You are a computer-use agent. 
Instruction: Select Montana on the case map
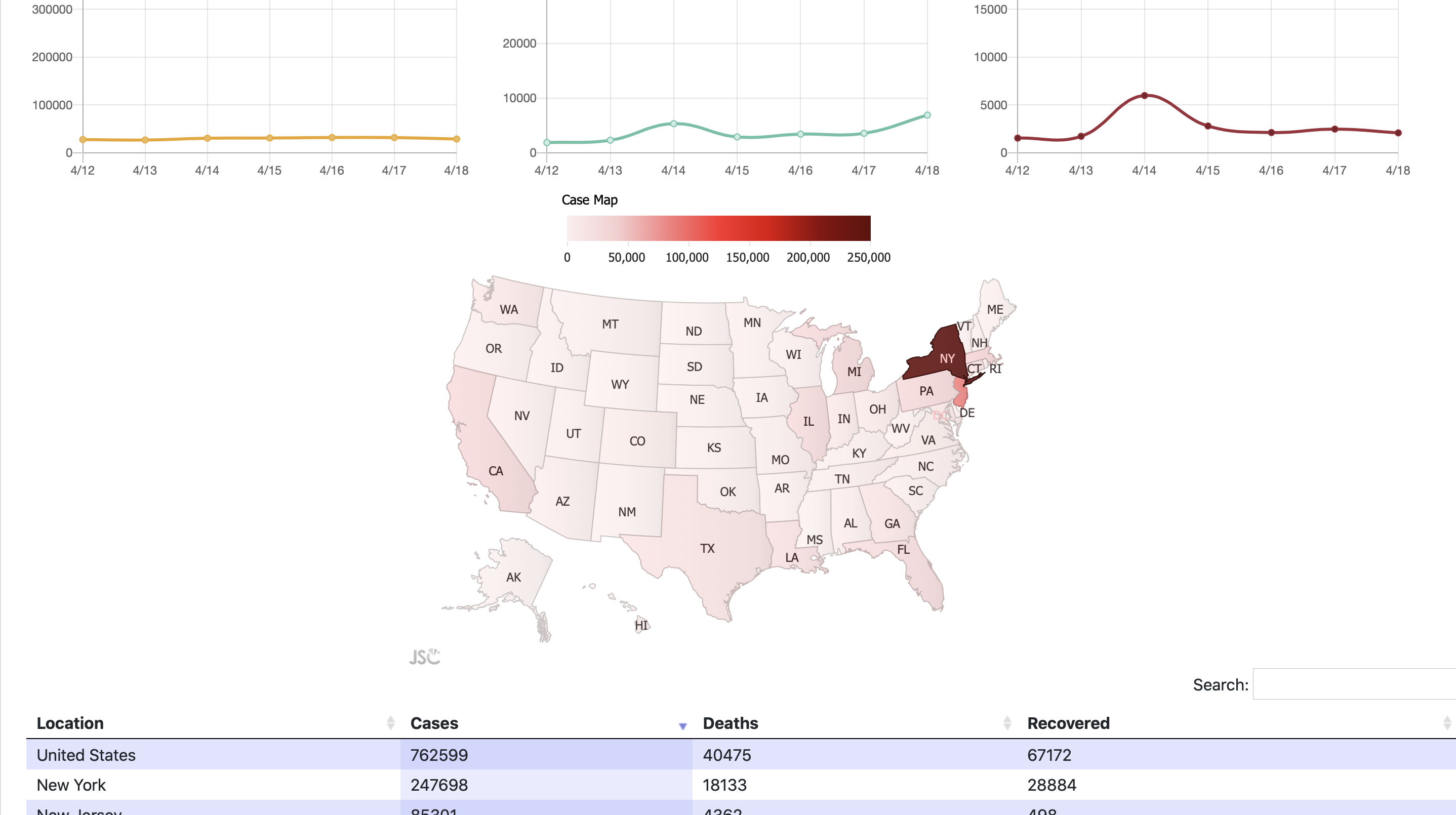(x=611, y=324)
